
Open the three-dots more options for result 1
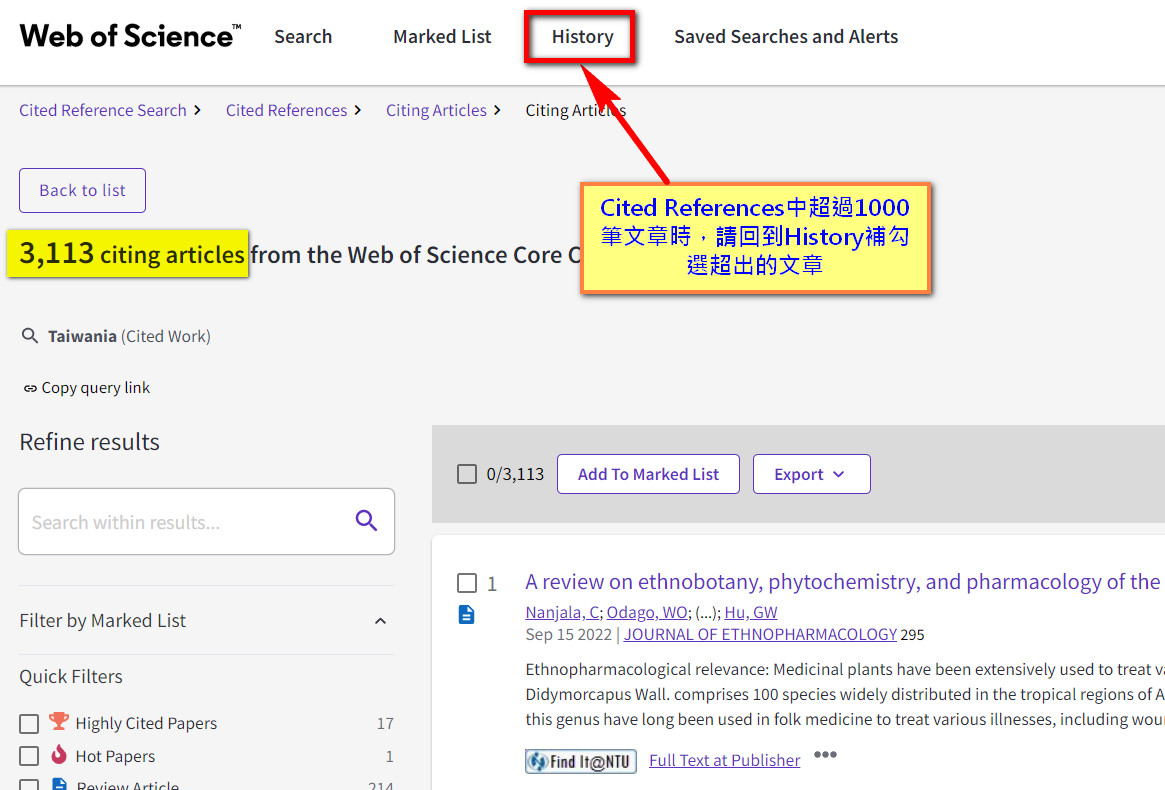coord(825,755)
